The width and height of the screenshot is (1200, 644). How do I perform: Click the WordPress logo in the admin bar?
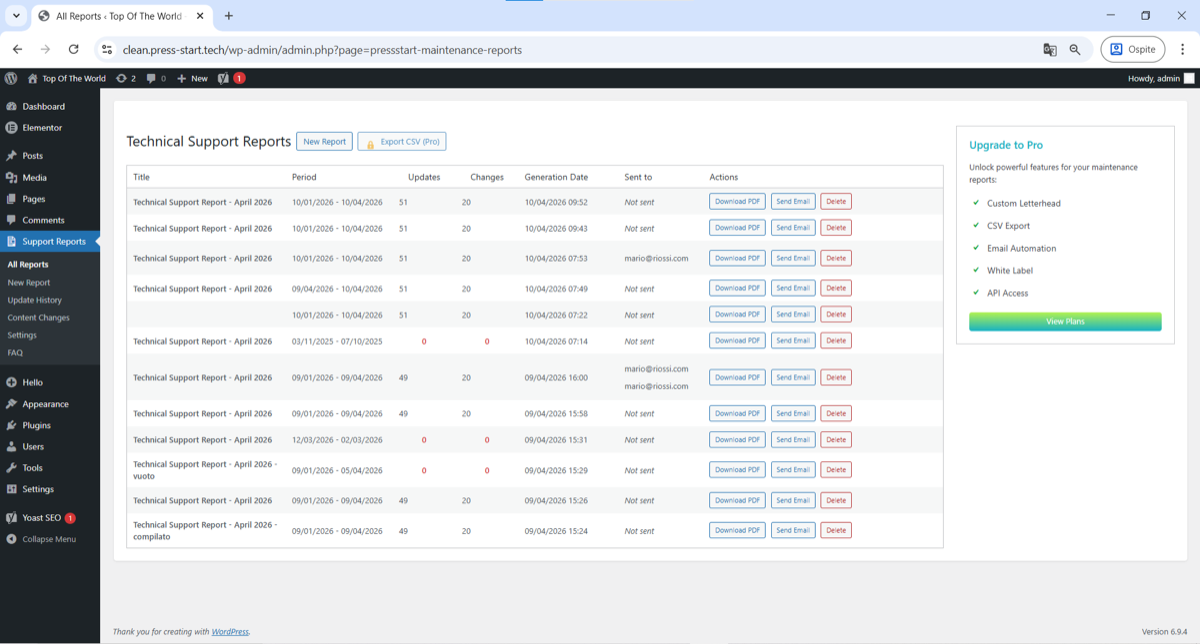[x=11, y=78]
